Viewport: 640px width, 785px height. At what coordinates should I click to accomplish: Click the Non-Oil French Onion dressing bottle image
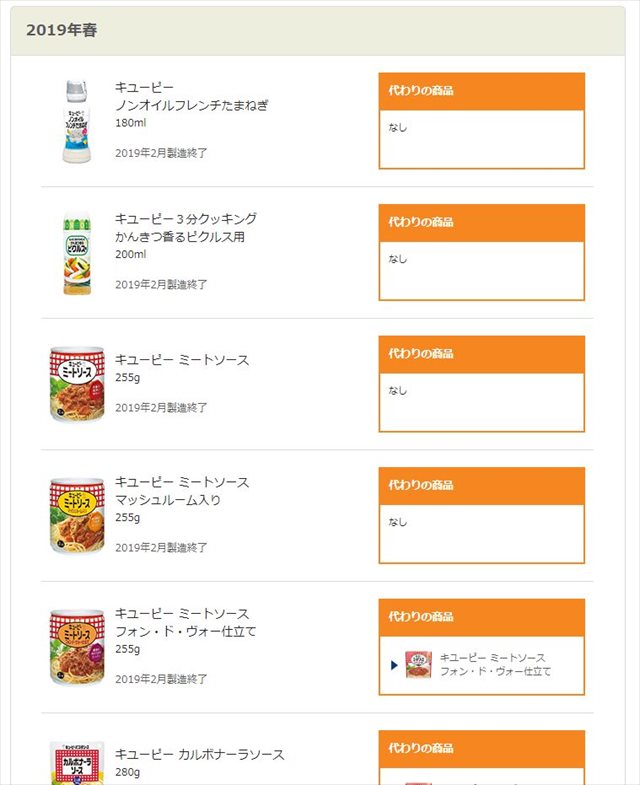(77, 121)
